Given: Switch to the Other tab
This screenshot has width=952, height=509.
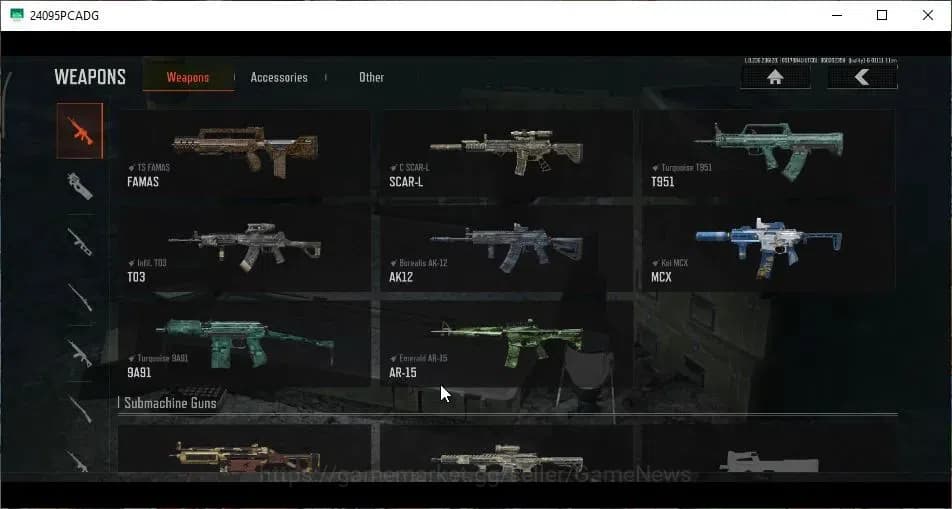Looking at the screenshot, I should (x=372, y=77).
